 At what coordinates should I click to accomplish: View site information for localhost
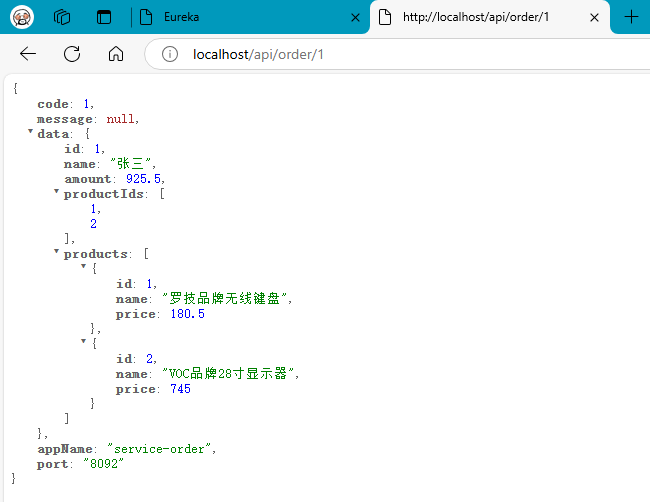pyautogui.click(x=170, y=54)
